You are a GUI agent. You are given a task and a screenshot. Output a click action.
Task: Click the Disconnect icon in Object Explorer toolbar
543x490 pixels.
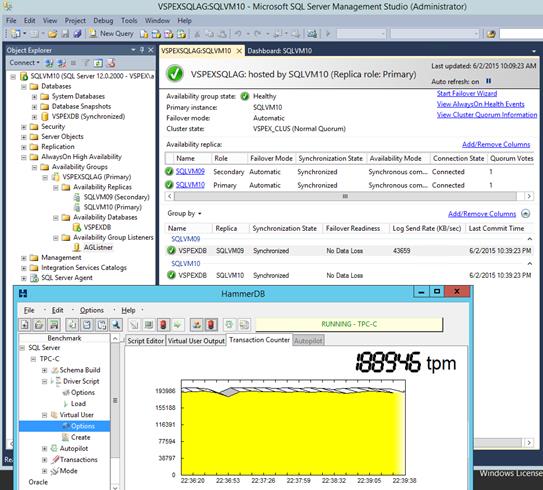(62, 63)
